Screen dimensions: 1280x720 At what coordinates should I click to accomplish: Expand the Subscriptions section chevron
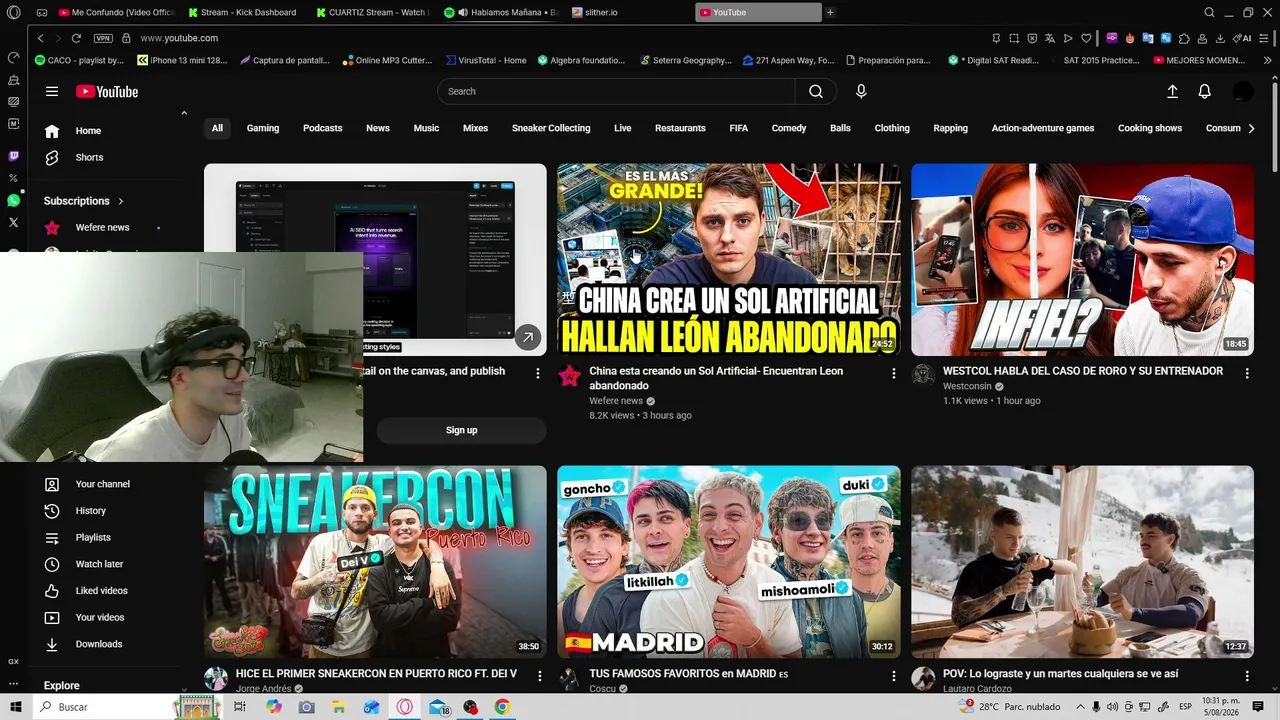point(121,201)
